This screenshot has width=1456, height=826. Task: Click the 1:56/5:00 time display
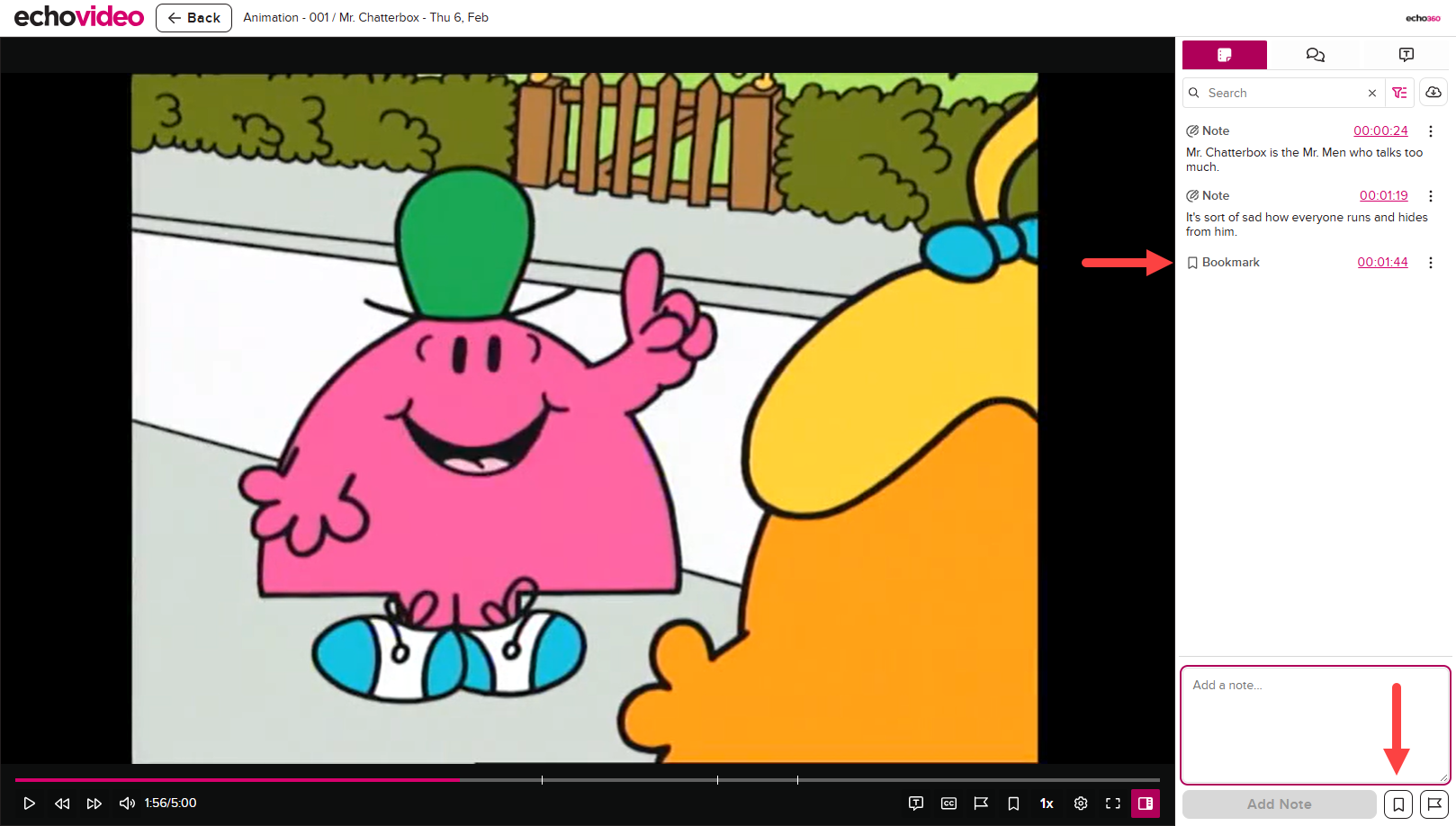point(170,803)
